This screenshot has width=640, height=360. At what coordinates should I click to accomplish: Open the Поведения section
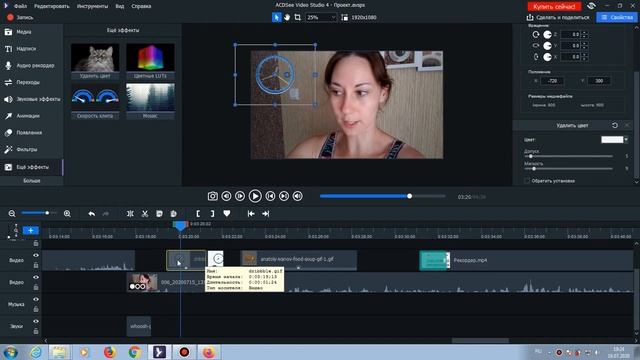click(31, 133)
